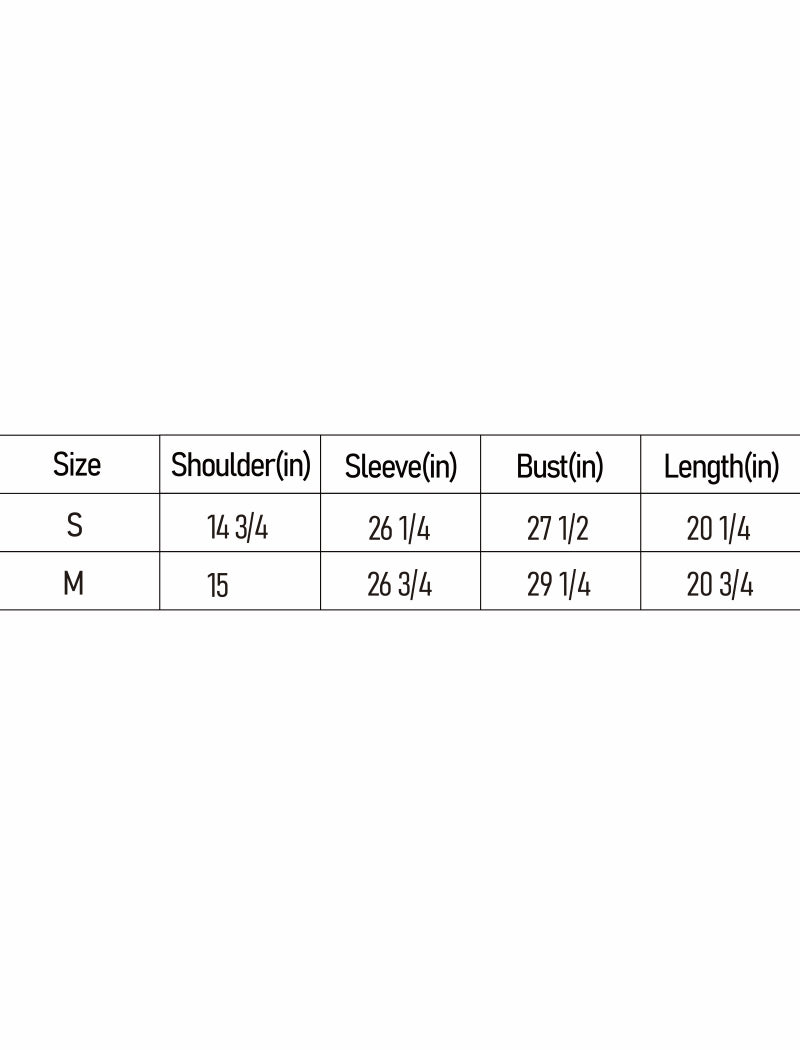This screenshot has height=1050, width=800.
Task: Select sleeve value 26 1/4 for size S
Action: 399,528
